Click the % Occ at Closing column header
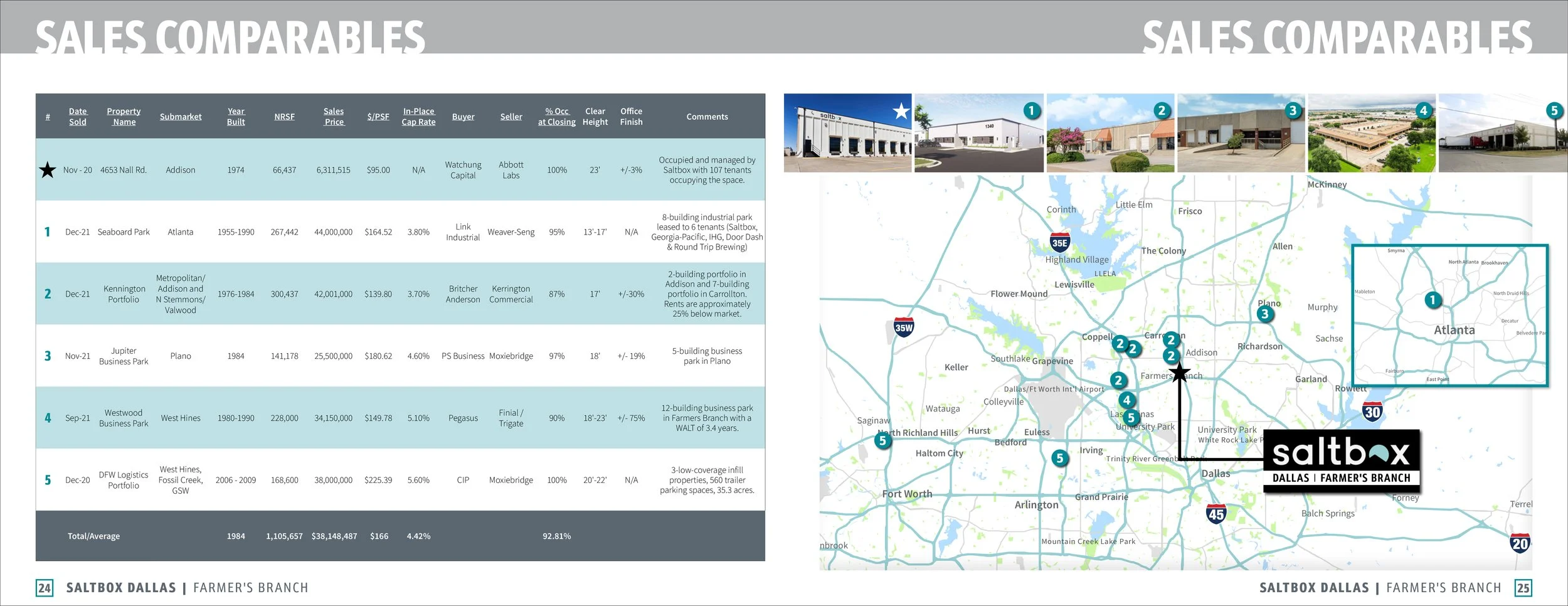The width and height of the screenshot is (1568, 606). coord(557,117)
